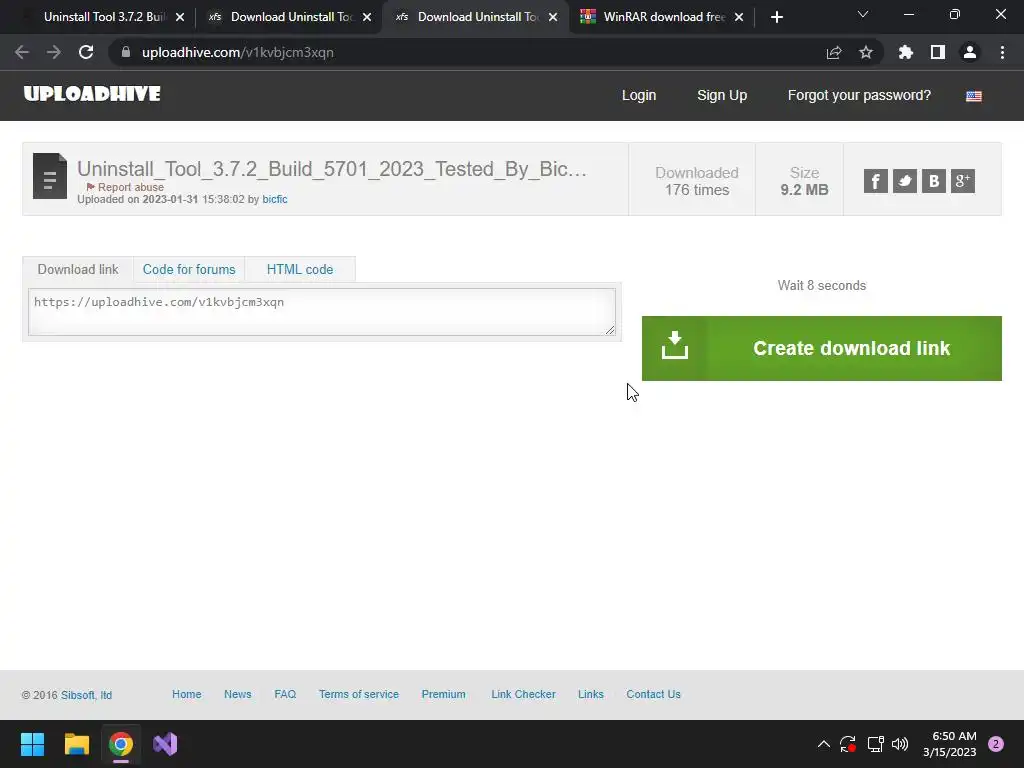Reload the page in Chrome
1024x768 pixels.
[x=86, y=52]
